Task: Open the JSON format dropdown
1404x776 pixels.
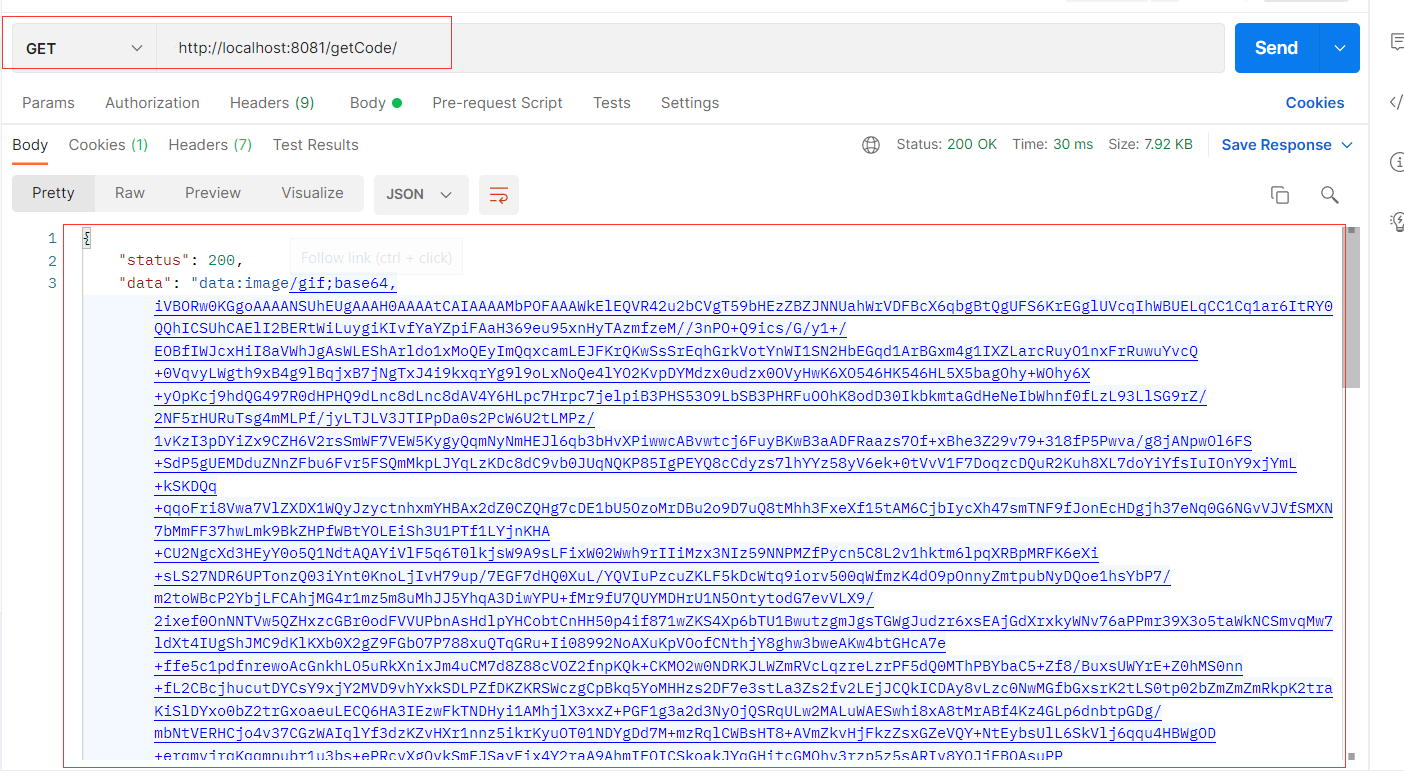Action: point(421,194)
